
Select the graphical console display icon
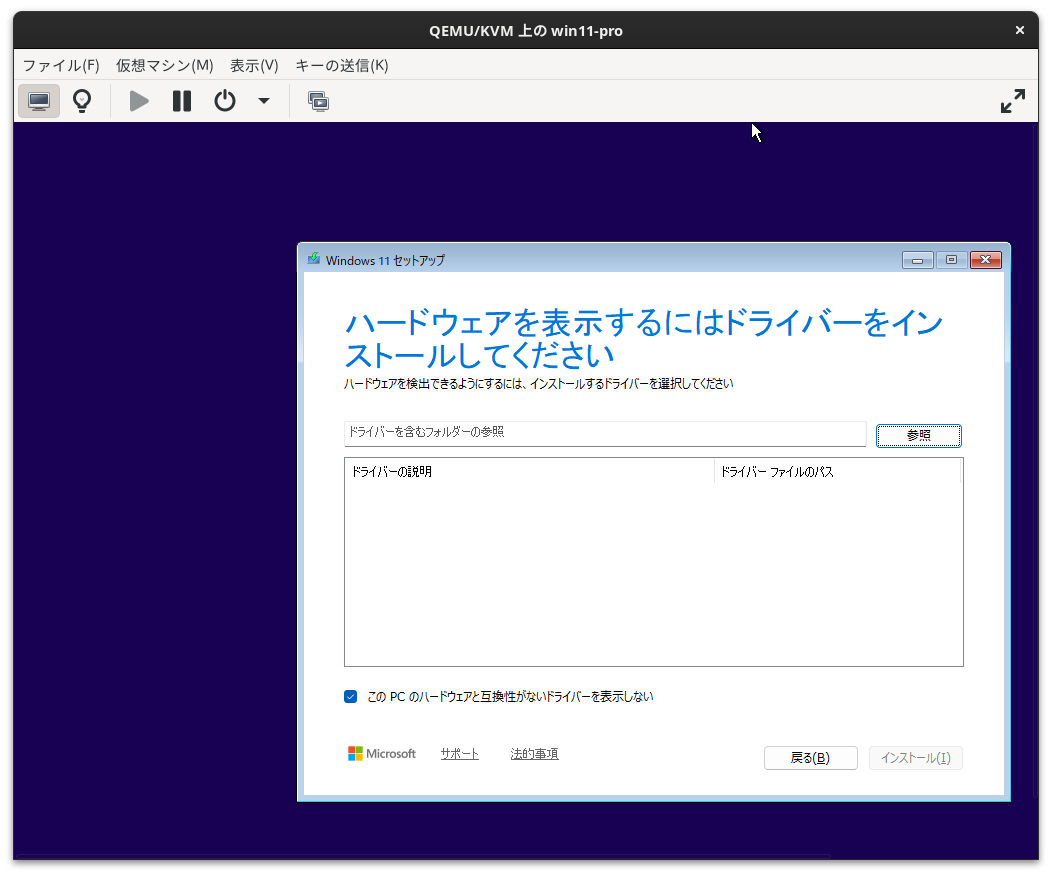38,100
